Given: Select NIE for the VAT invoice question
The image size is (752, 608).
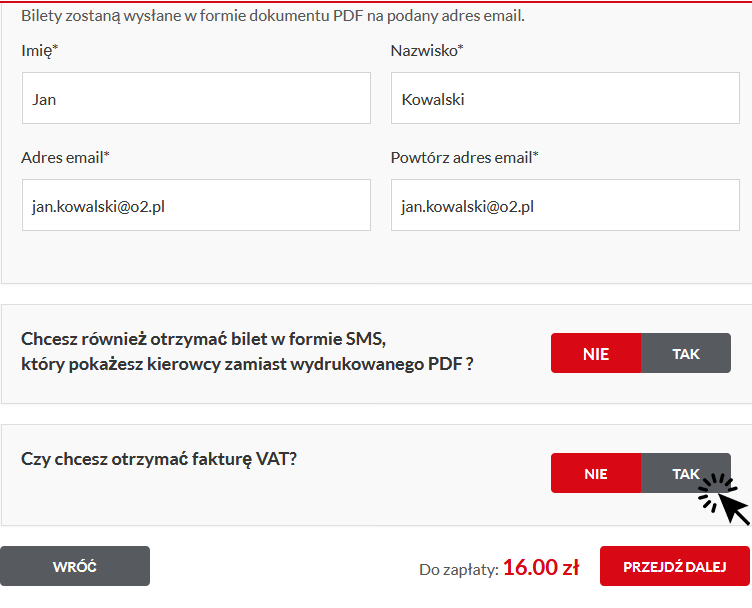Looking at the screenshot, I should pyautogui.click(x=596, y=473).
